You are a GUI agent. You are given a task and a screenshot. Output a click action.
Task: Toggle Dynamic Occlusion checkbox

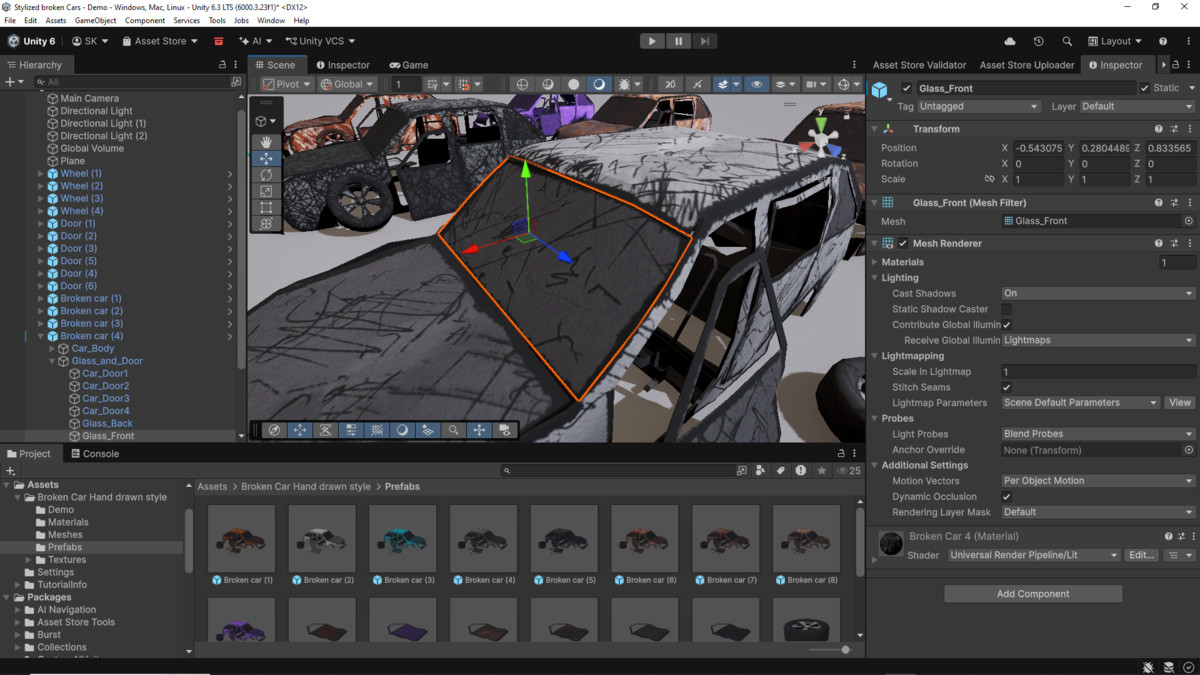point(1006,496)
